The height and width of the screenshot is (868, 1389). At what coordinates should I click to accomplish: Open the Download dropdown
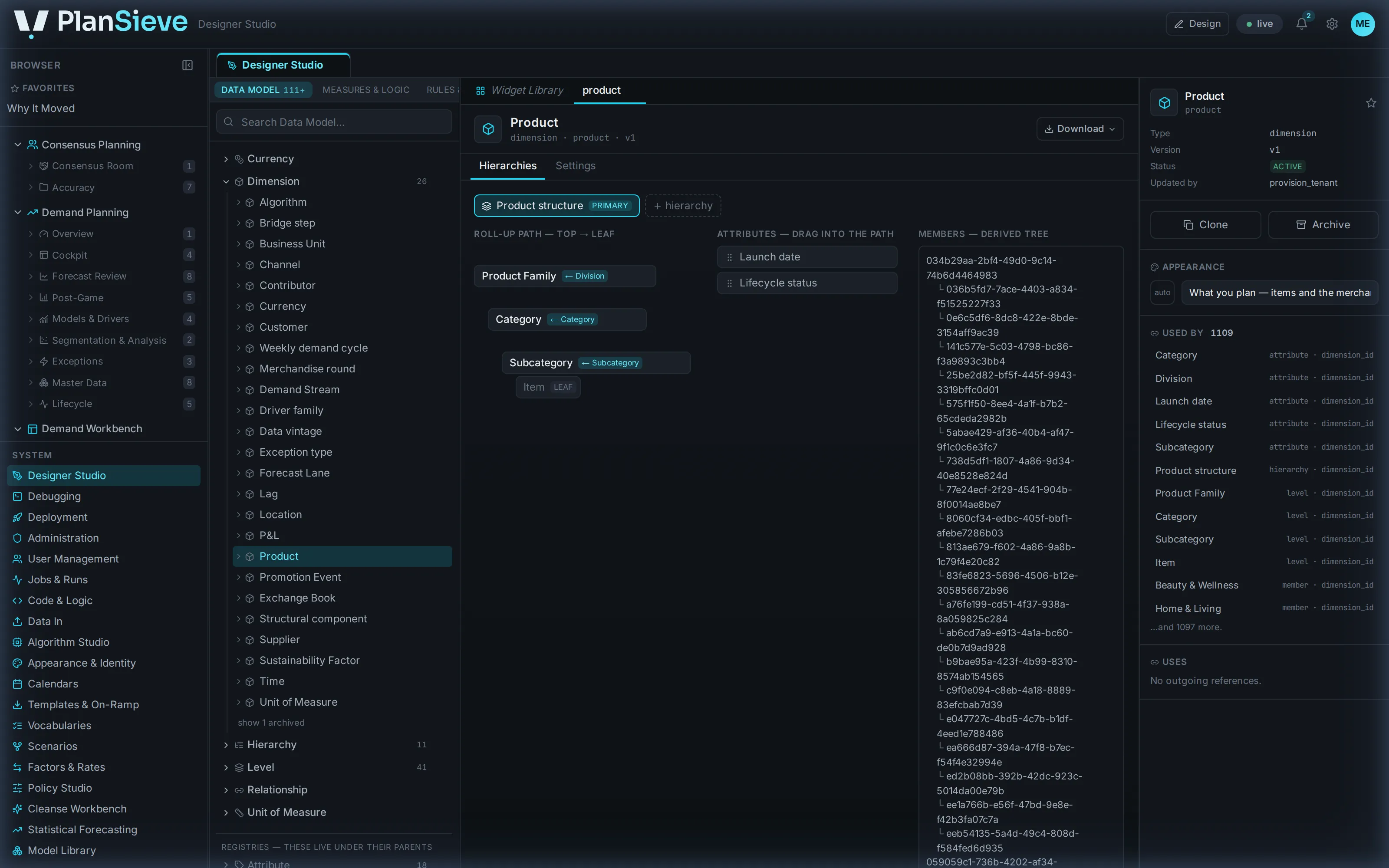tap(1080, 128)
